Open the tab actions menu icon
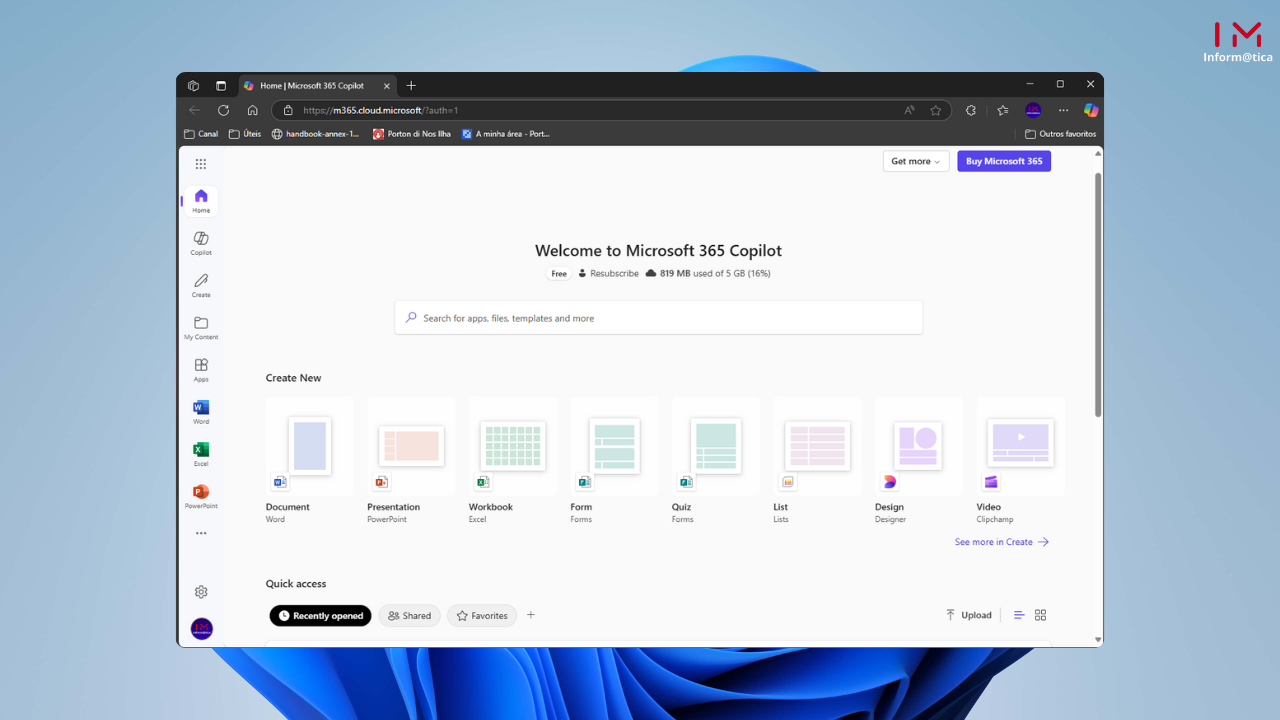The image size is (1280, 720). (x=221, y=86)
